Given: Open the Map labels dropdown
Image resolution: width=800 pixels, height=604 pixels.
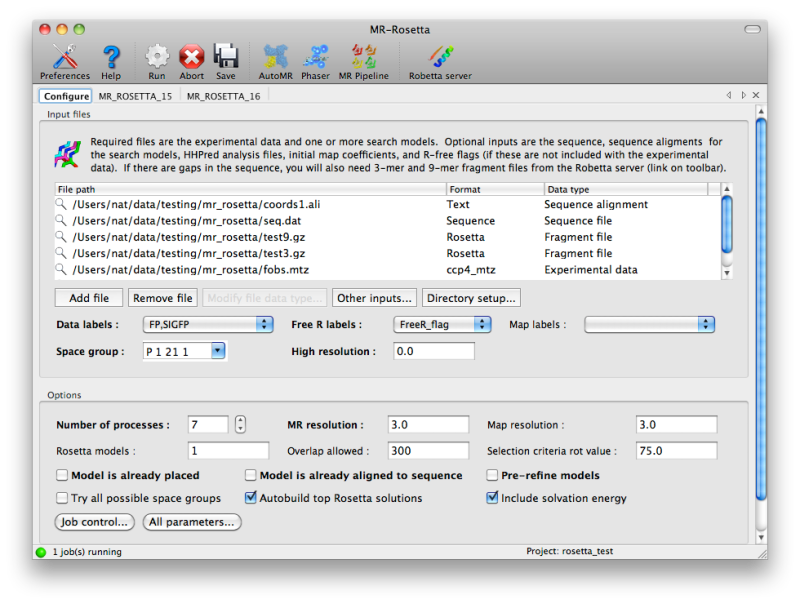Looking at the screenshot, I should (650, 324).
